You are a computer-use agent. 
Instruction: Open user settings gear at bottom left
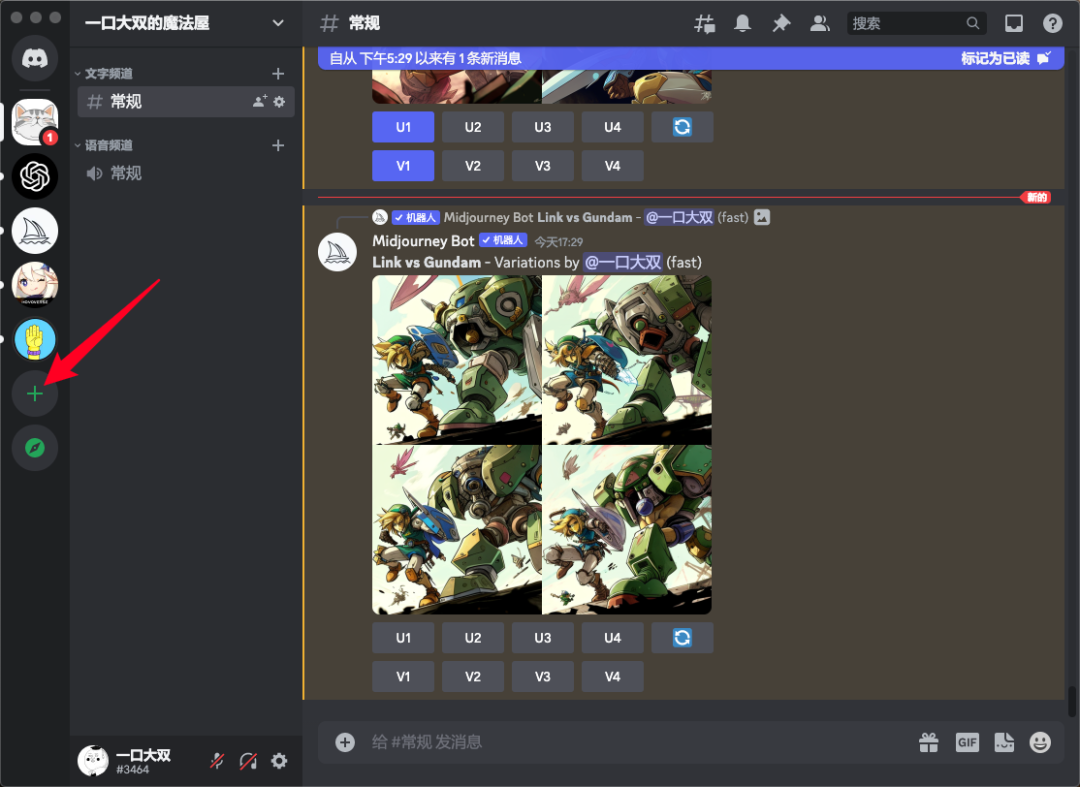click(x=279, y=761)
